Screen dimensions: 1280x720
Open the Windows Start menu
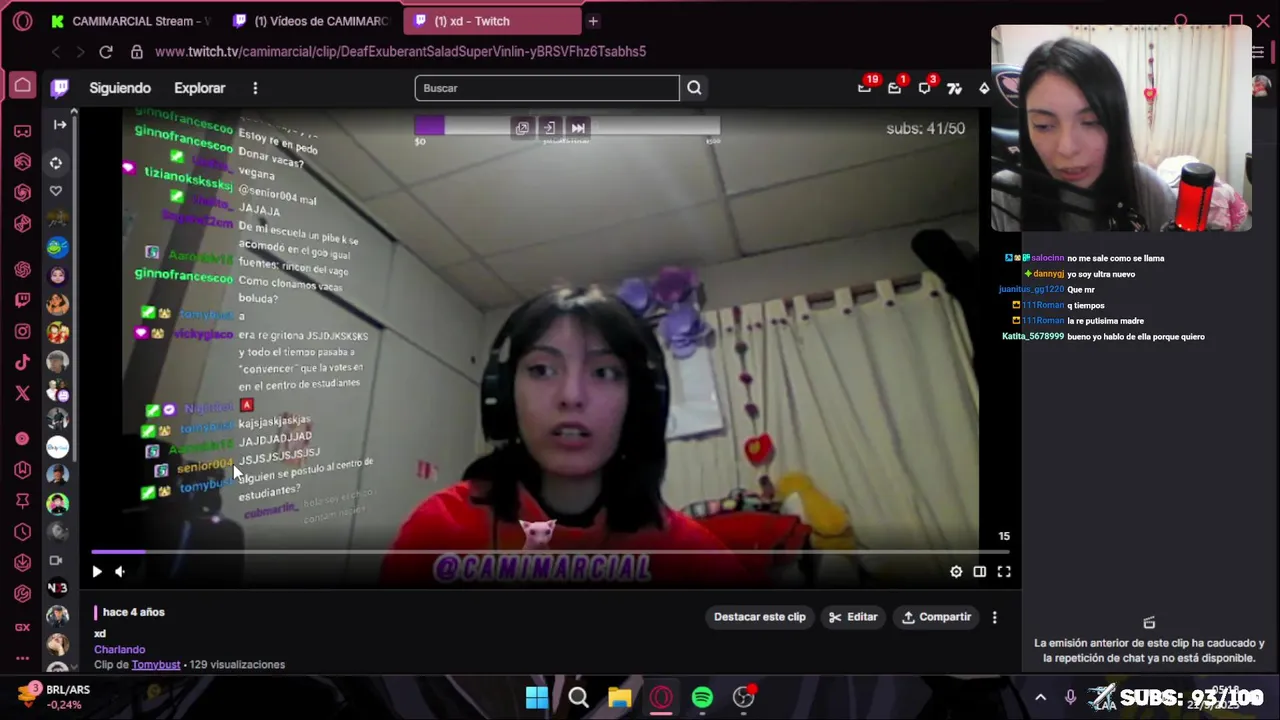tap(537, 697)
